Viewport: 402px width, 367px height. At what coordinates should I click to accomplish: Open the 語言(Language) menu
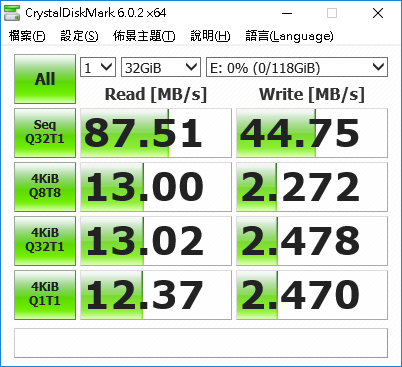pyautogui.click(x=289, y=36)
